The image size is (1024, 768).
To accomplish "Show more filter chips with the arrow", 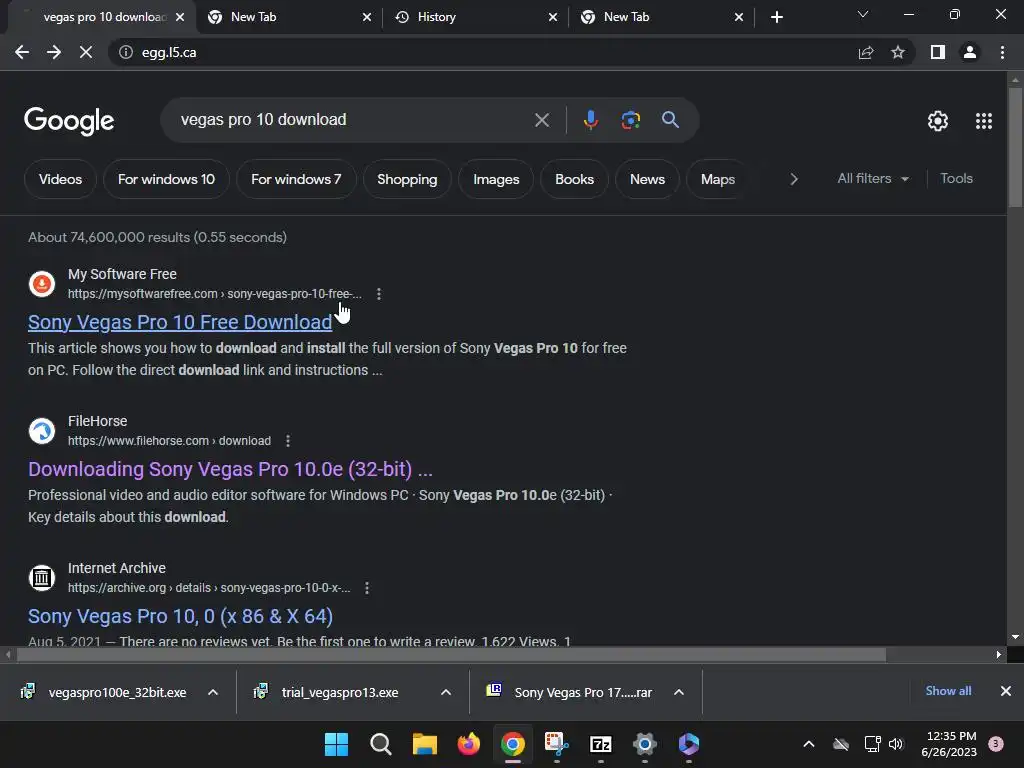I will [793, 179].
